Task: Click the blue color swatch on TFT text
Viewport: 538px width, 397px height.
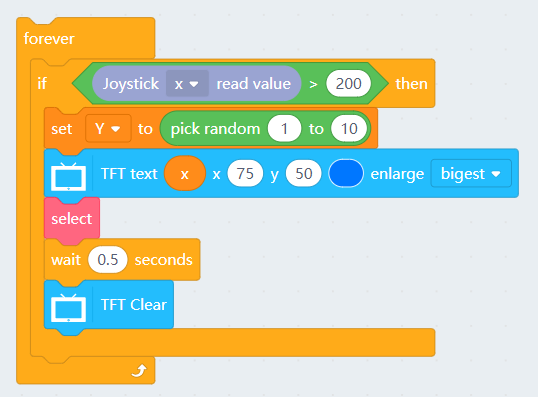Action: (x=346, y=174)
